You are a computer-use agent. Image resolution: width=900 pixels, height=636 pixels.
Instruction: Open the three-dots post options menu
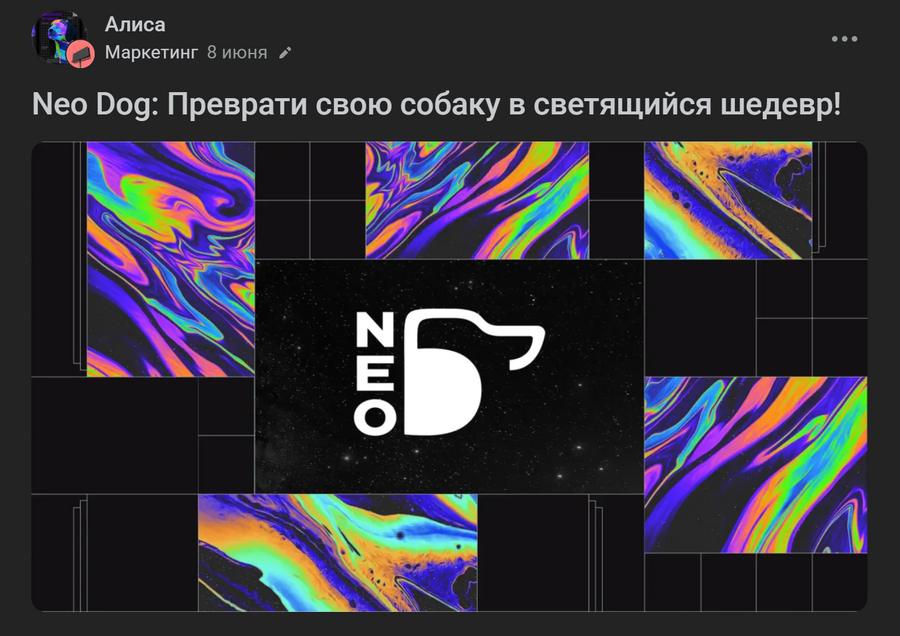coord(844,39)
